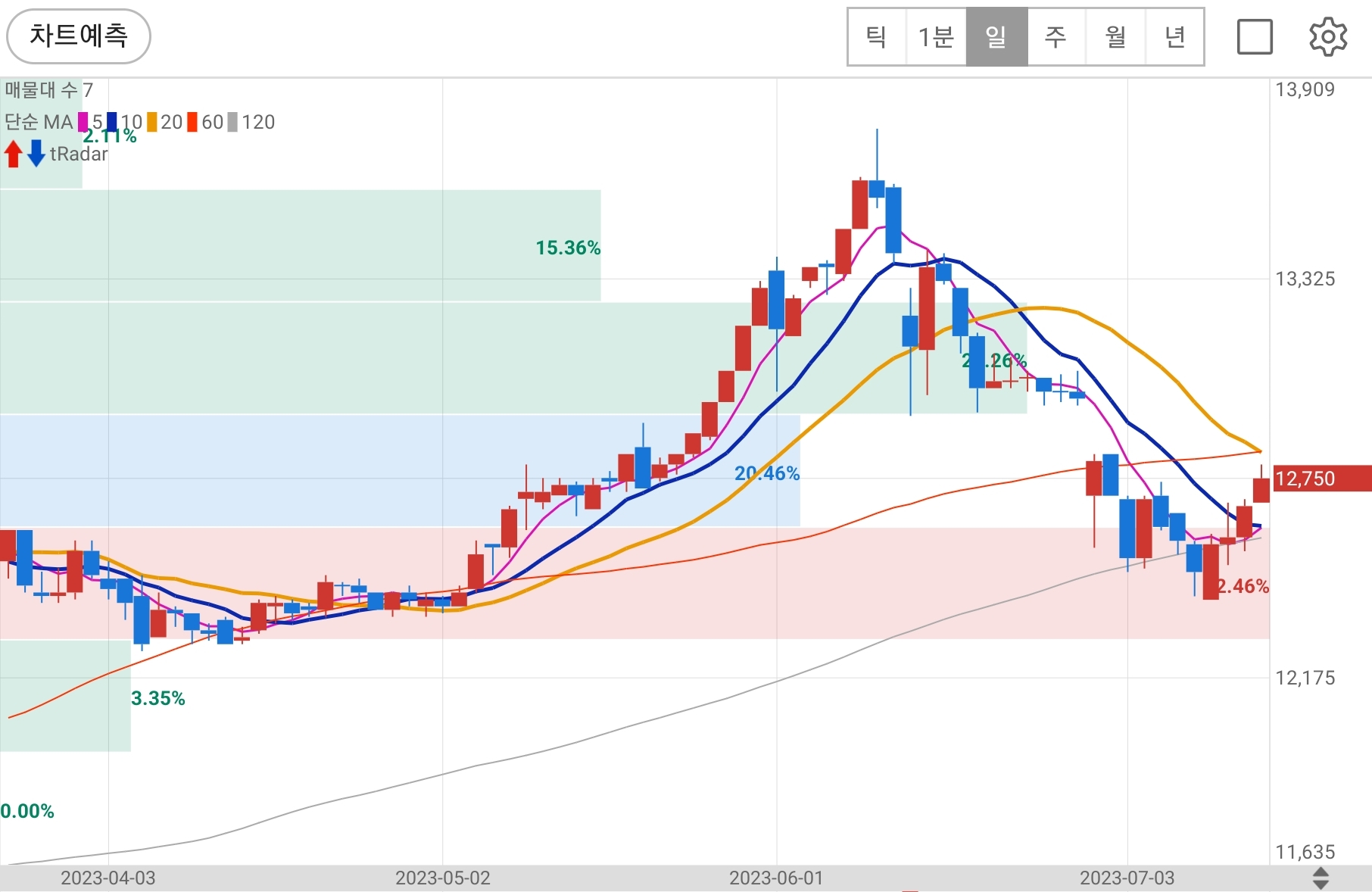
Task: Click the 3.35% volume profile label
Action: click(158, 698)
